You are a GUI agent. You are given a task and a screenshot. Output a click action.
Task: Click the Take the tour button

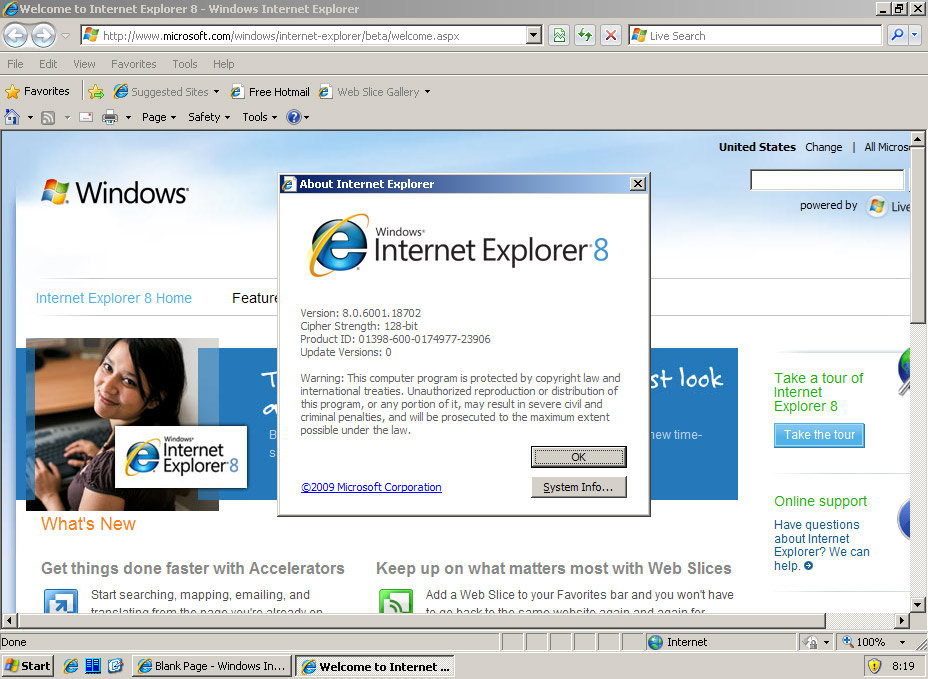click(x=819, y=435)
